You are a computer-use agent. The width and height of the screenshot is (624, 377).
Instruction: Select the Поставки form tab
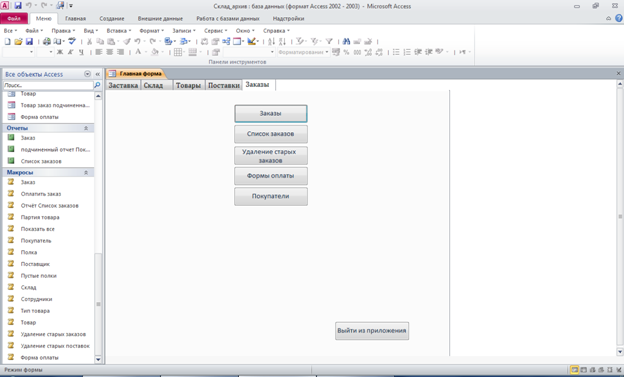[x=224, y=85]
